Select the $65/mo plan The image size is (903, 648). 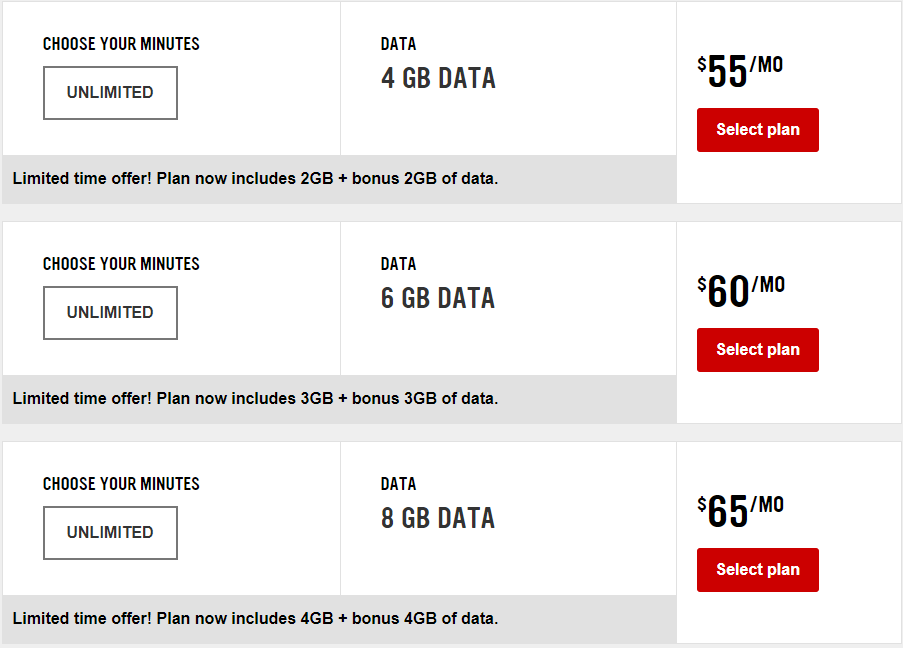click(757, 570)
